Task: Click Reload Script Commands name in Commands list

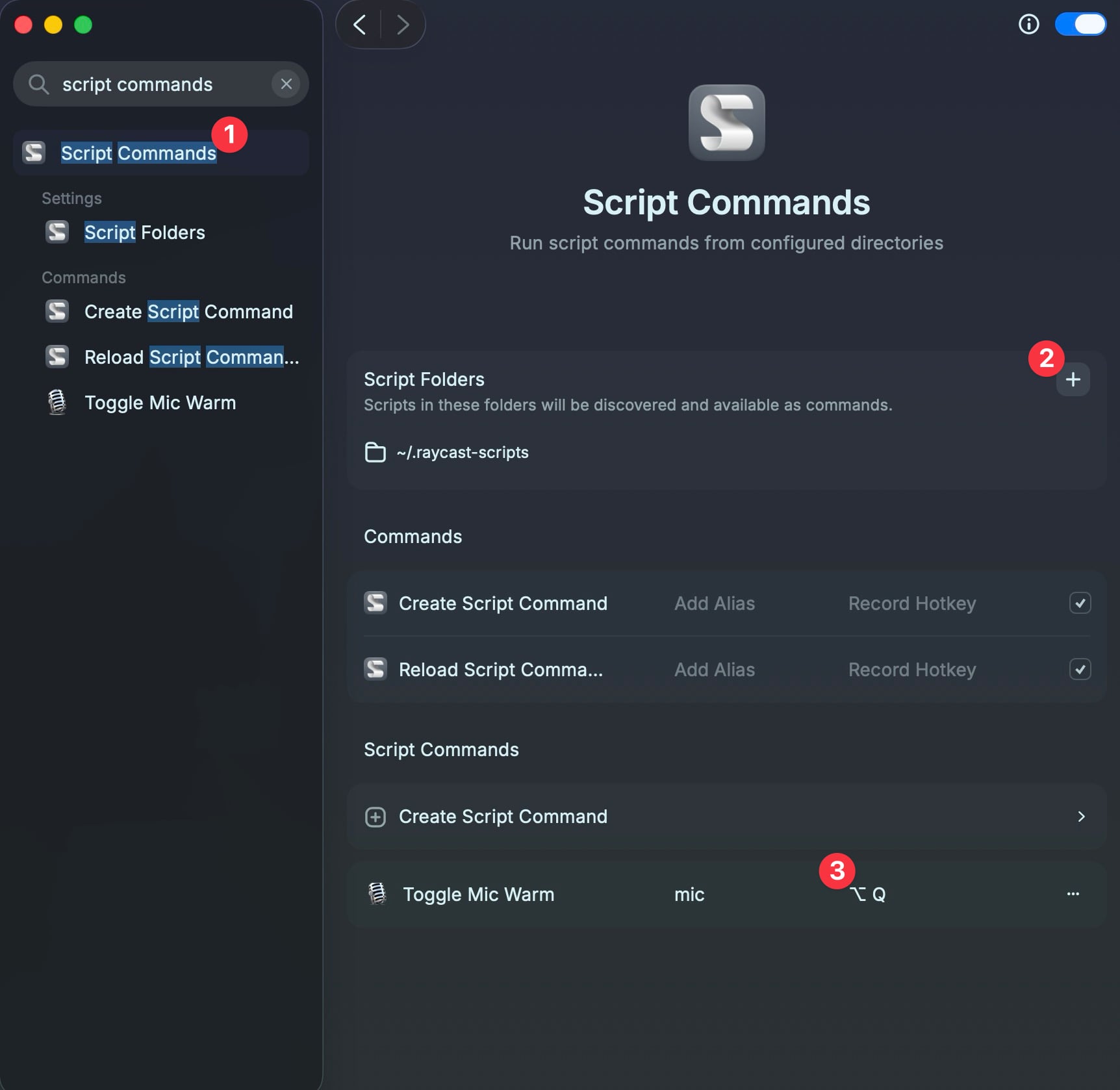Action: tap(501, 670)
